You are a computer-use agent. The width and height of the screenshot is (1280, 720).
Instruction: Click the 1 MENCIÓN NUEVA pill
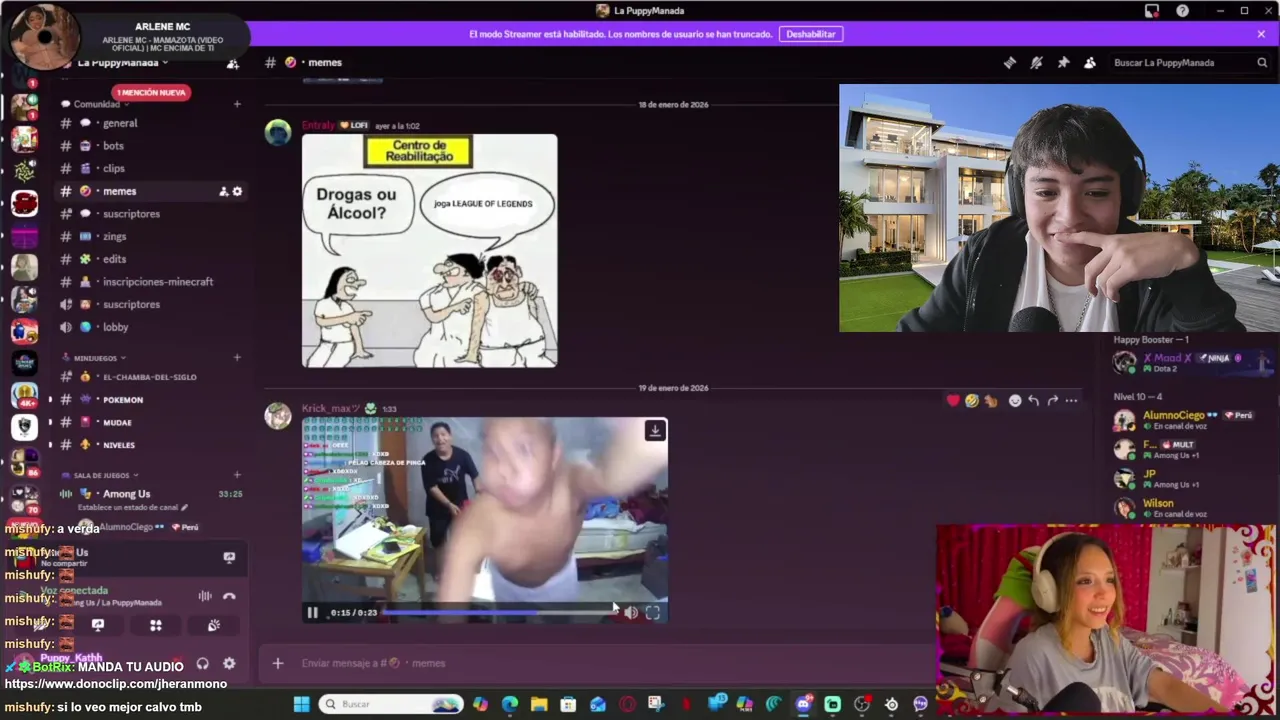coord(151,92)
